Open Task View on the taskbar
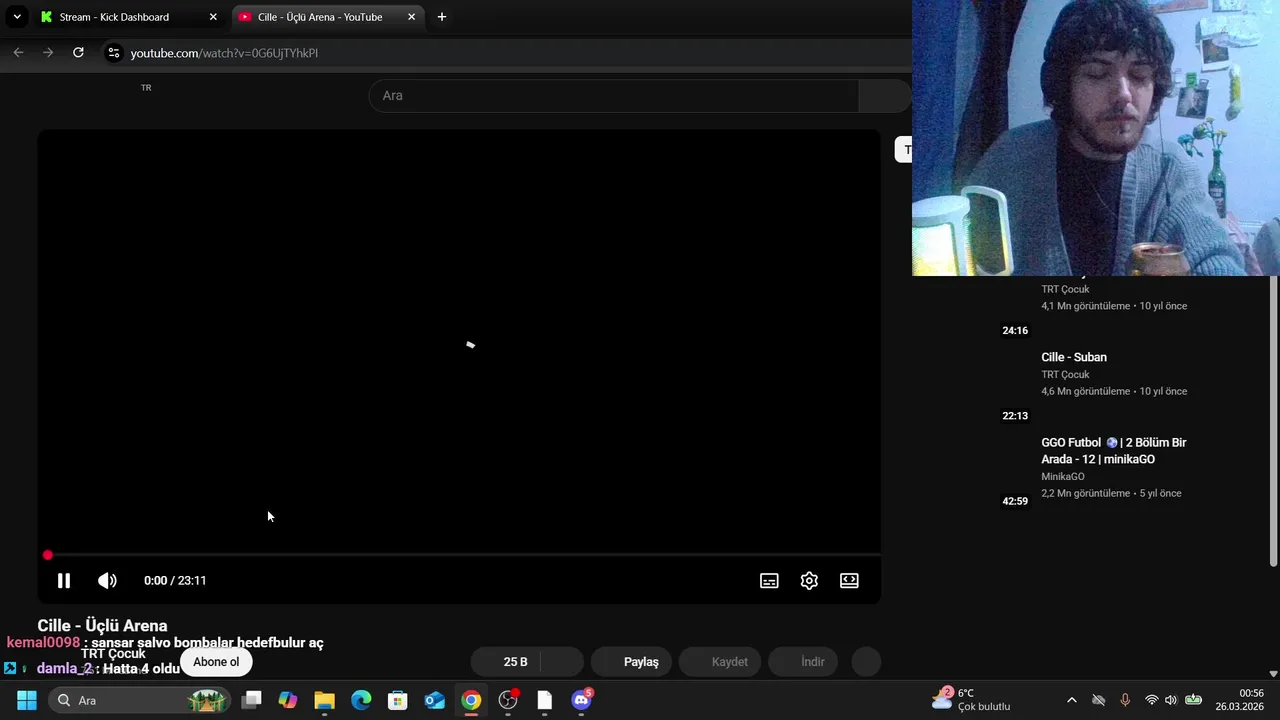The height and width of the screenshot is (720, 1280). [x=252, y=700]
